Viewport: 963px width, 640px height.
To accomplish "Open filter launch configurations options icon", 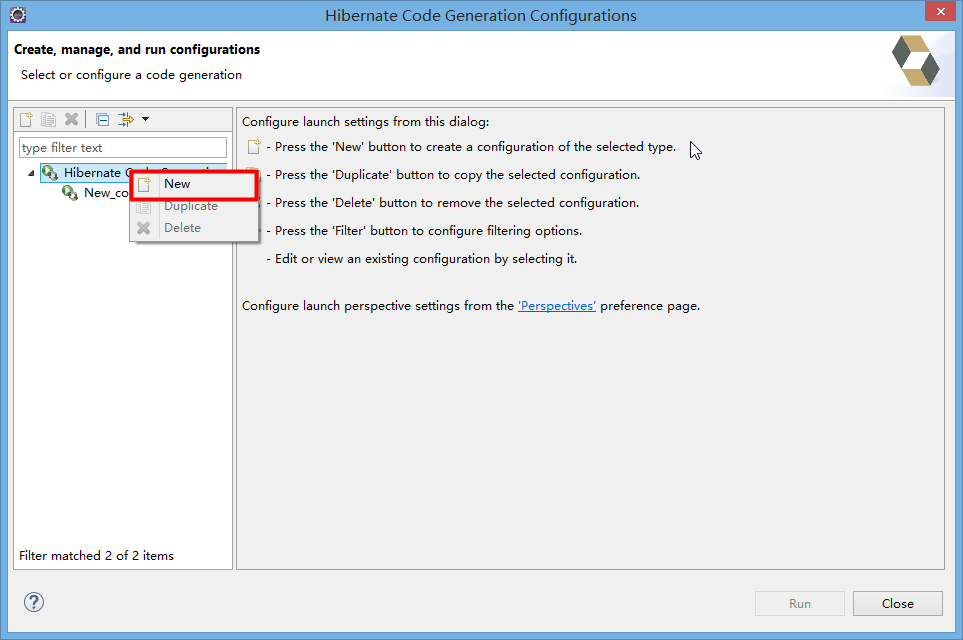I will (x=126, y=118).
